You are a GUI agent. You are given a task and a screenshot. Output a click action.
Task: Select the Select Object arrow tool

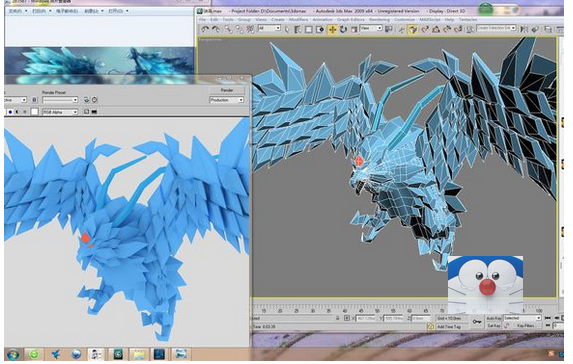pos(288,30)
